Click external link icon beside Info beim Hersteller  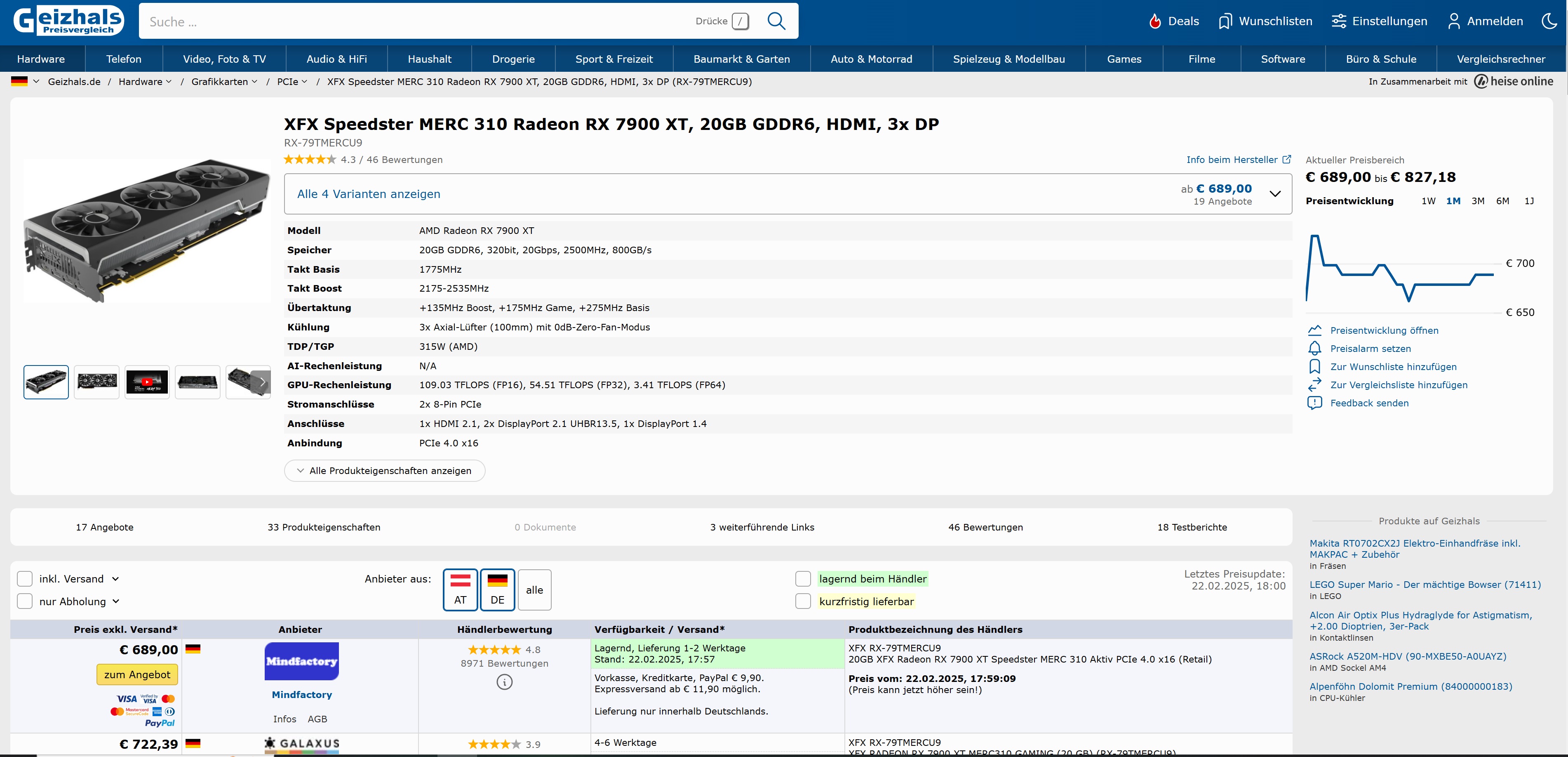(x=1287, y=160)
